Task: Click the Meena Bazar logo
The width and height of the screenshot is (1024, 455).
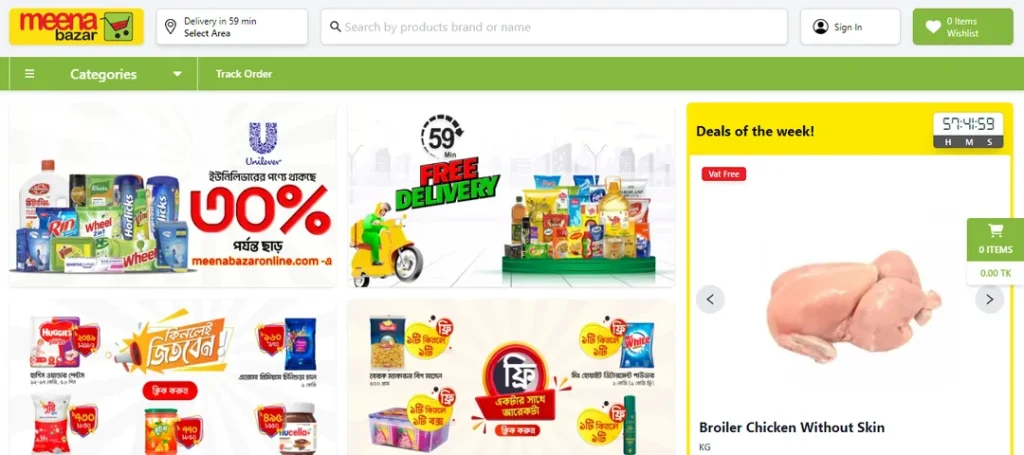Action: pyautogui.click(x=76, y=27)
